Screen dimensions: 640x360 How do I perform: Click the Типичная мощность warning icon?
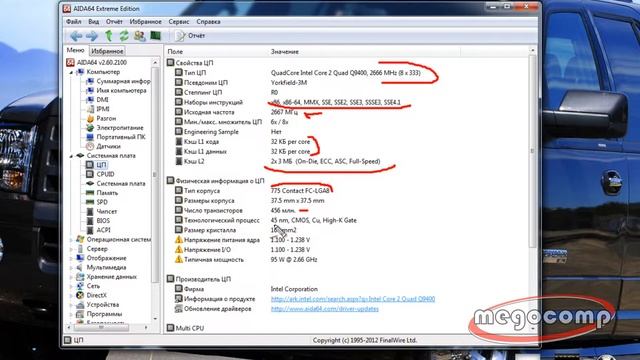tap(179, 260)
